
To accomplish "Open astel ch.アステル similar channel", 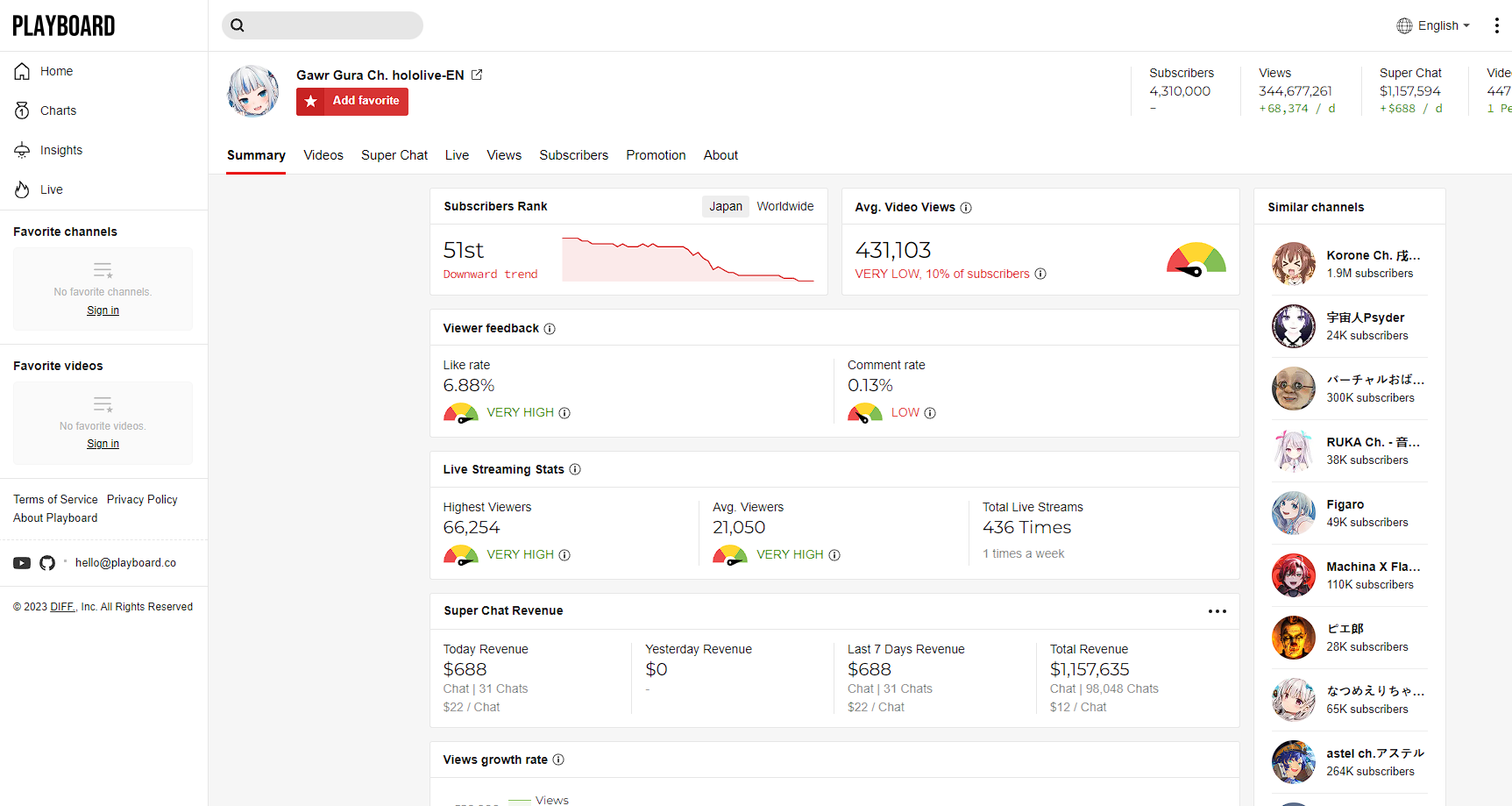I will [x=1350, y=762].
